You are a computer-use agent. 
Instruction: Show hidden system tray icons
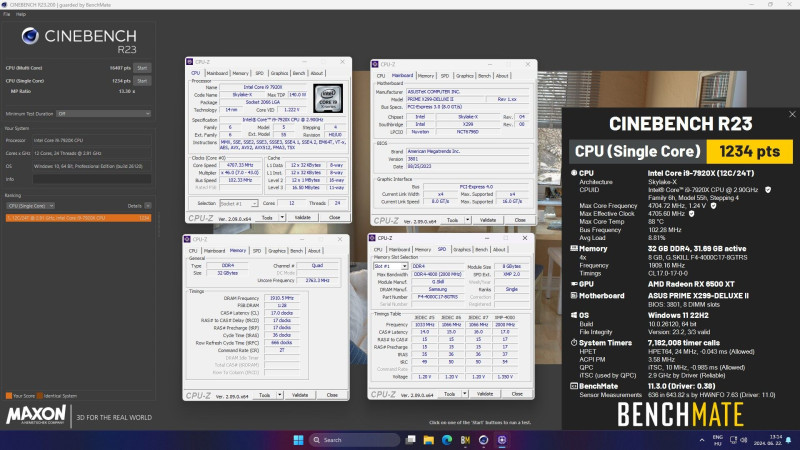click(x=702, y=440)
